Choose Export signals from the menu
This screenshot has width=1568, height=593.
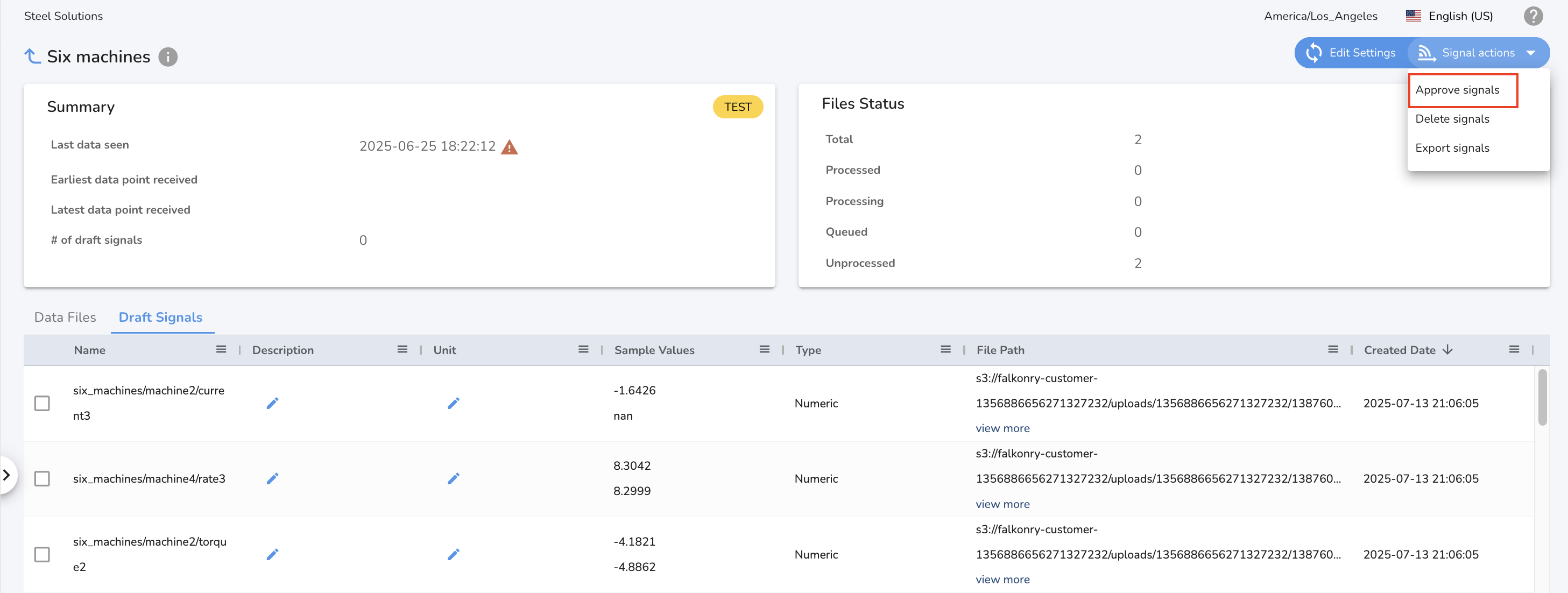1452,148
